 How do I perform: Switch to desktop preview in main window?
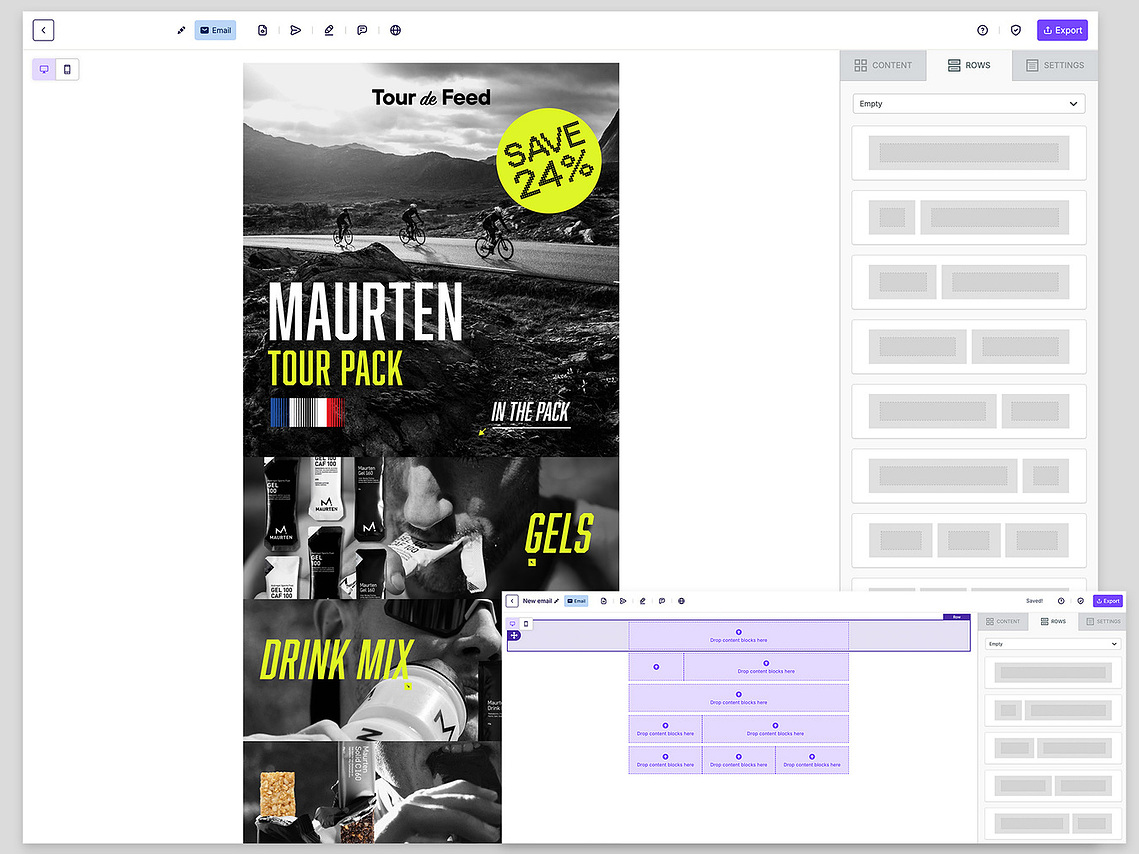click(x=44, y=70)
